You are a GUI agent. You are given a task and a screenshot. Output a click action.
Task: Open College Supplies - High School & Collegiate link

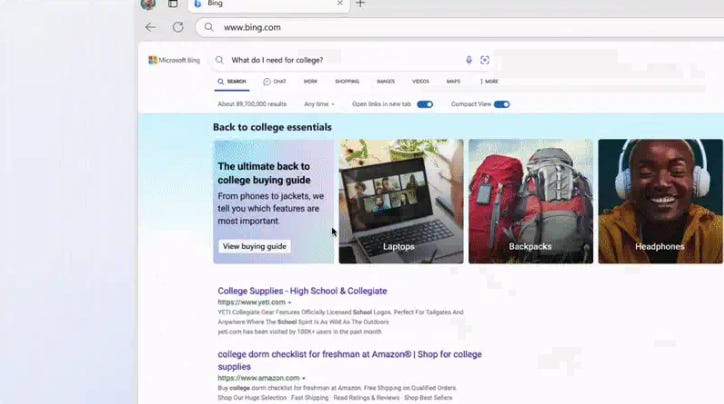[x=302, y=291]
